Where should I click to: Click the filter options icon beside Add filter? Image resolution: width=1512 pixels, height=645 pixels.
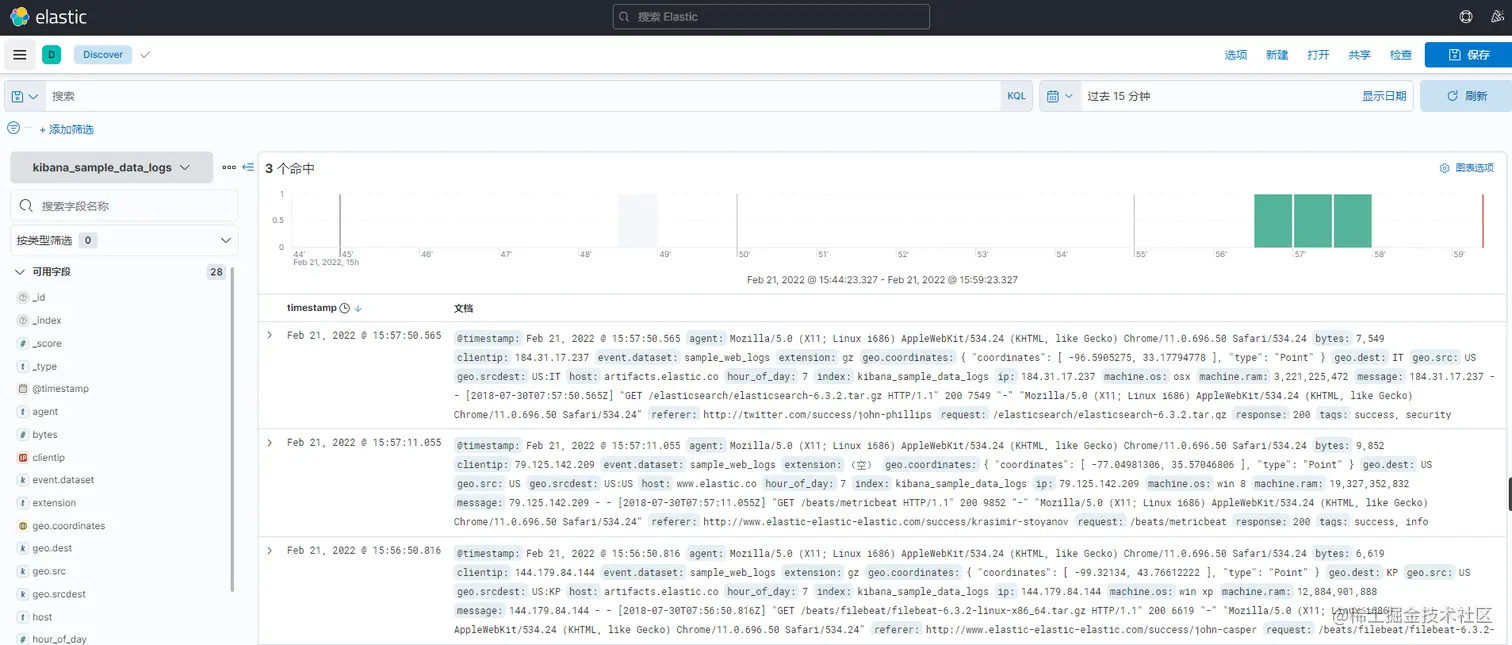click(x=13, y=128)
